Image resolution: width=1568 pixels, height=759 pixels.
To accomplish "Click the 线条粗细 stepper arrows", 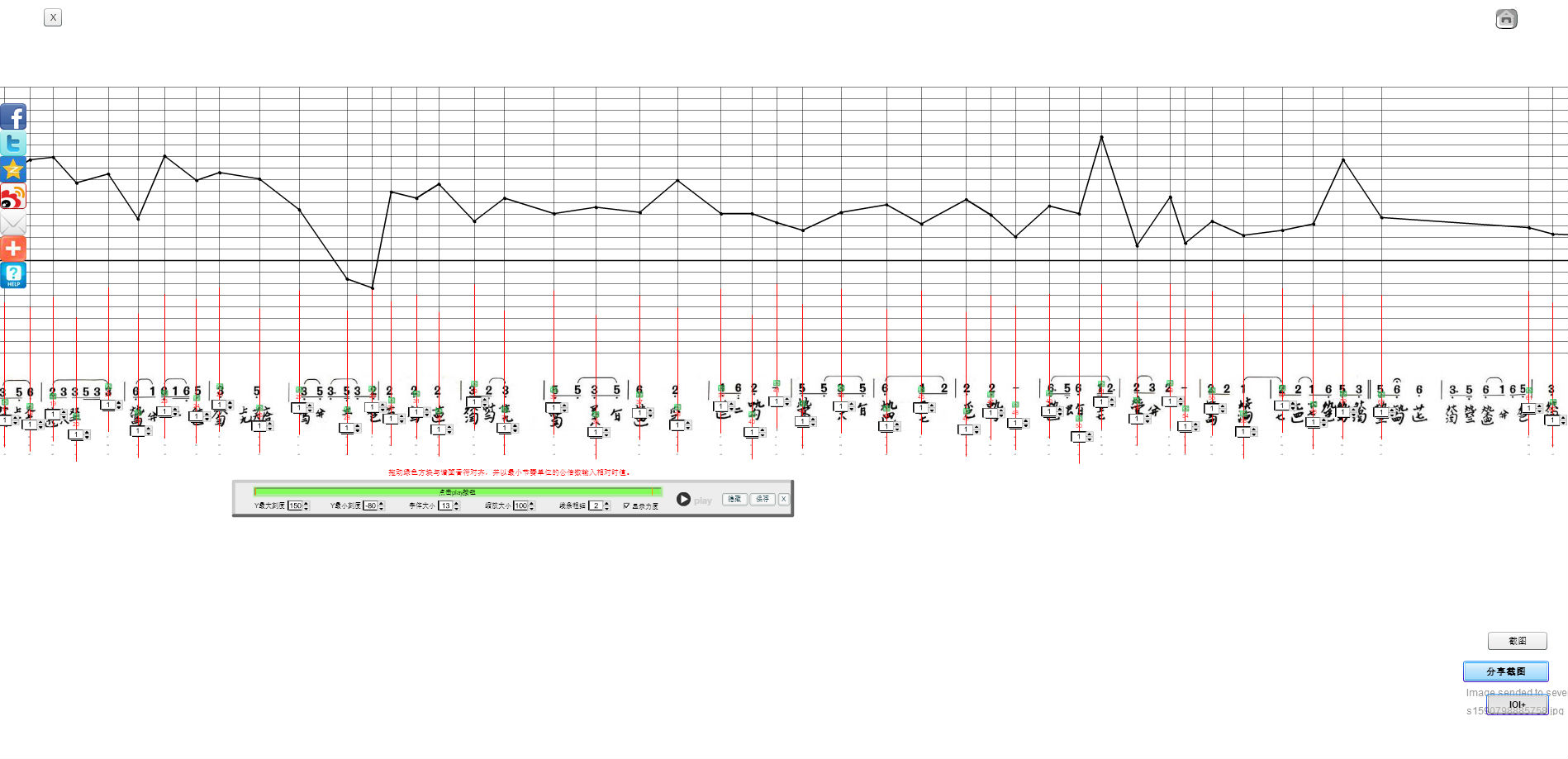I will pos(607,505).
